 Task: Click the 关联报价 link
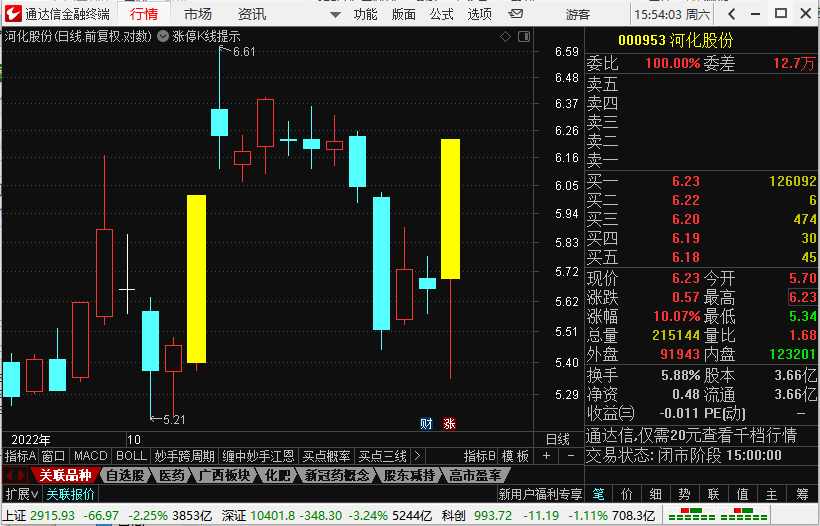coord(71,494)
